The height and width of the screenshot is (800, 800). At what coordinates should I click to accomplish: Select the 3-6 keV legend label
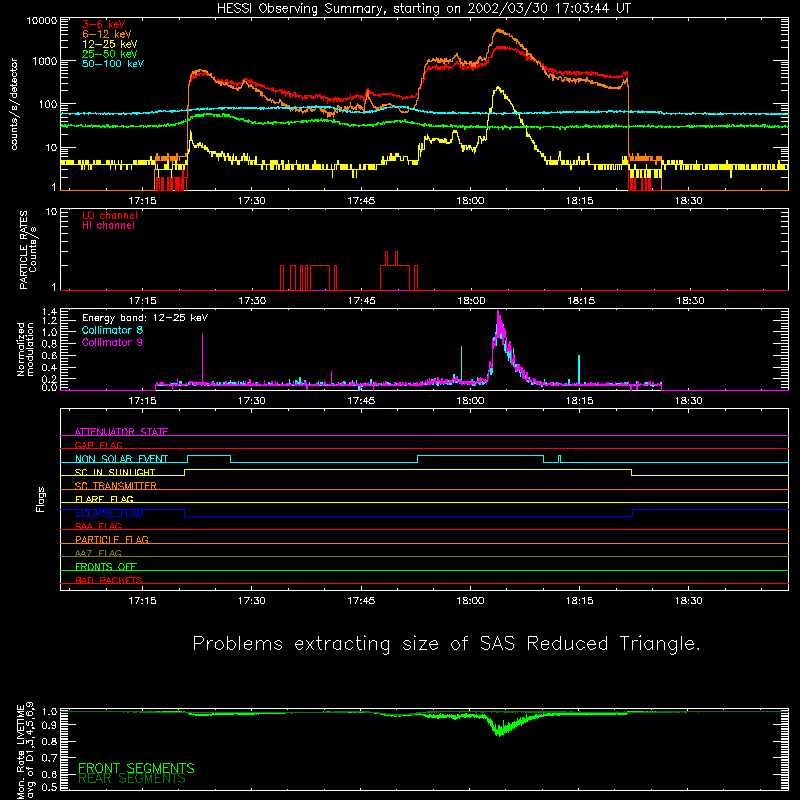(104, 24)
